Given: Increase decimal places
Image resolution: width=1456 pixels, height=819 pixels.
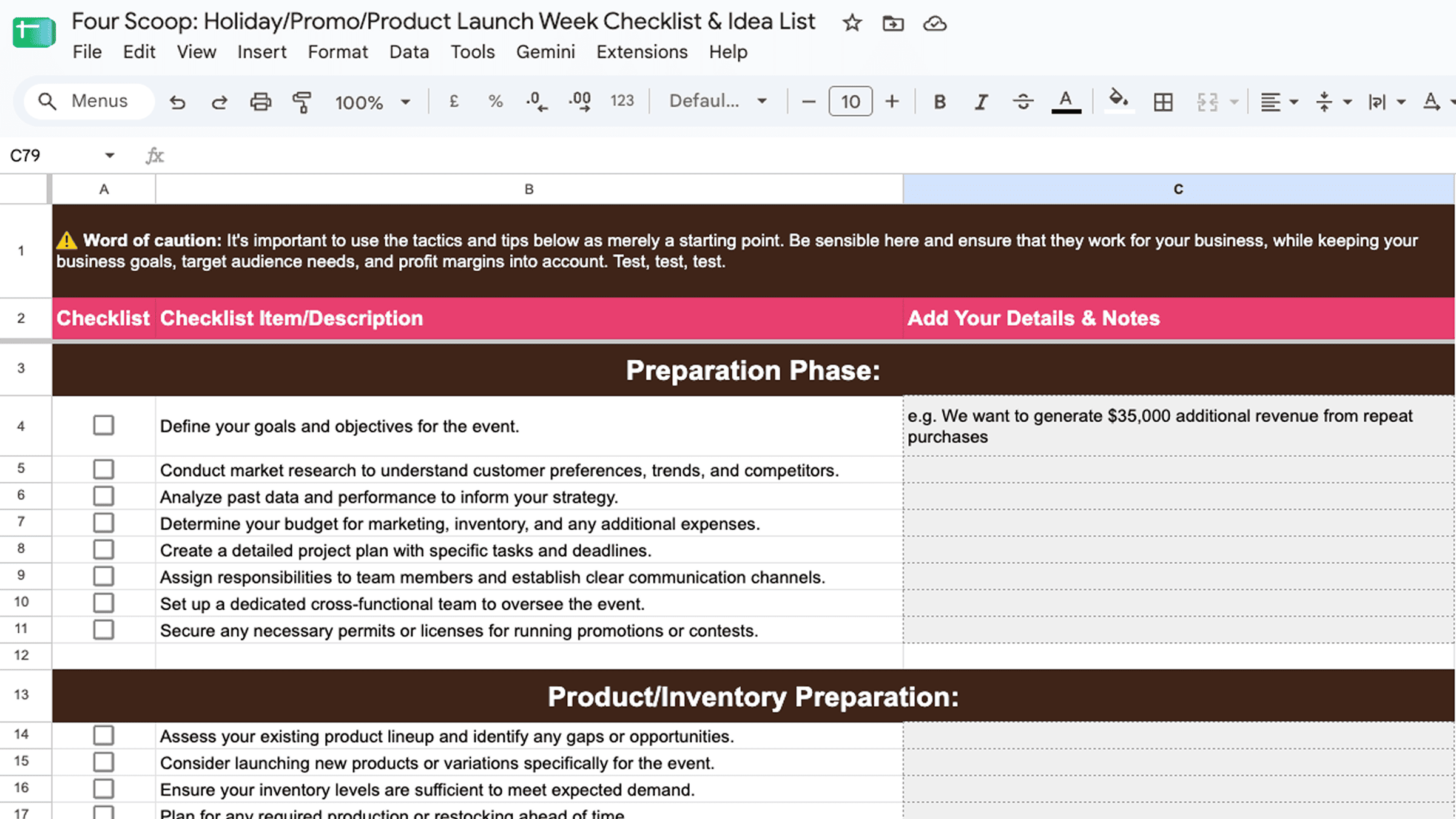Looking at the screenshot, I should (580, 101).
